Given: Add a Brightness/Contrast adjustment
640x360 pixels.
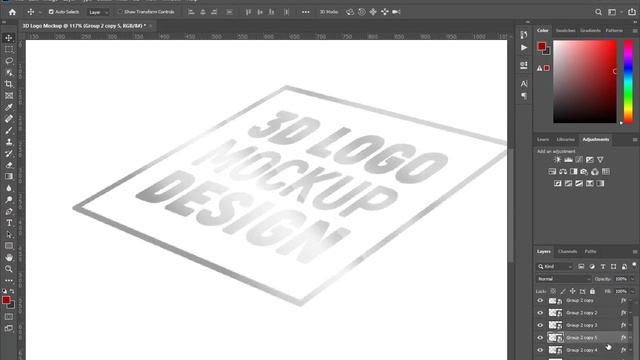Looking at the screenshot, I should pyautogui.click(x=557, y=160).
